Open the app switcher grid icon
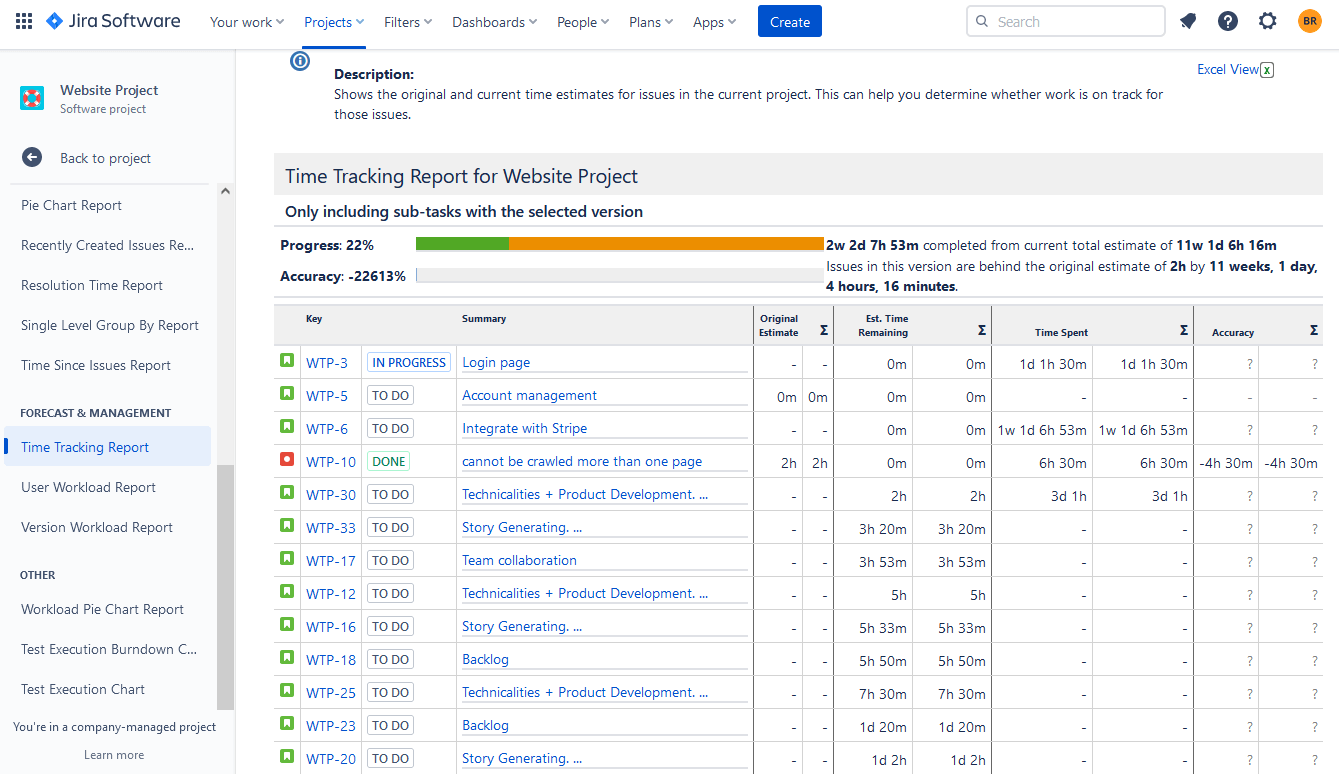This screenshot has height=774, width=1339. coord(24,21)
